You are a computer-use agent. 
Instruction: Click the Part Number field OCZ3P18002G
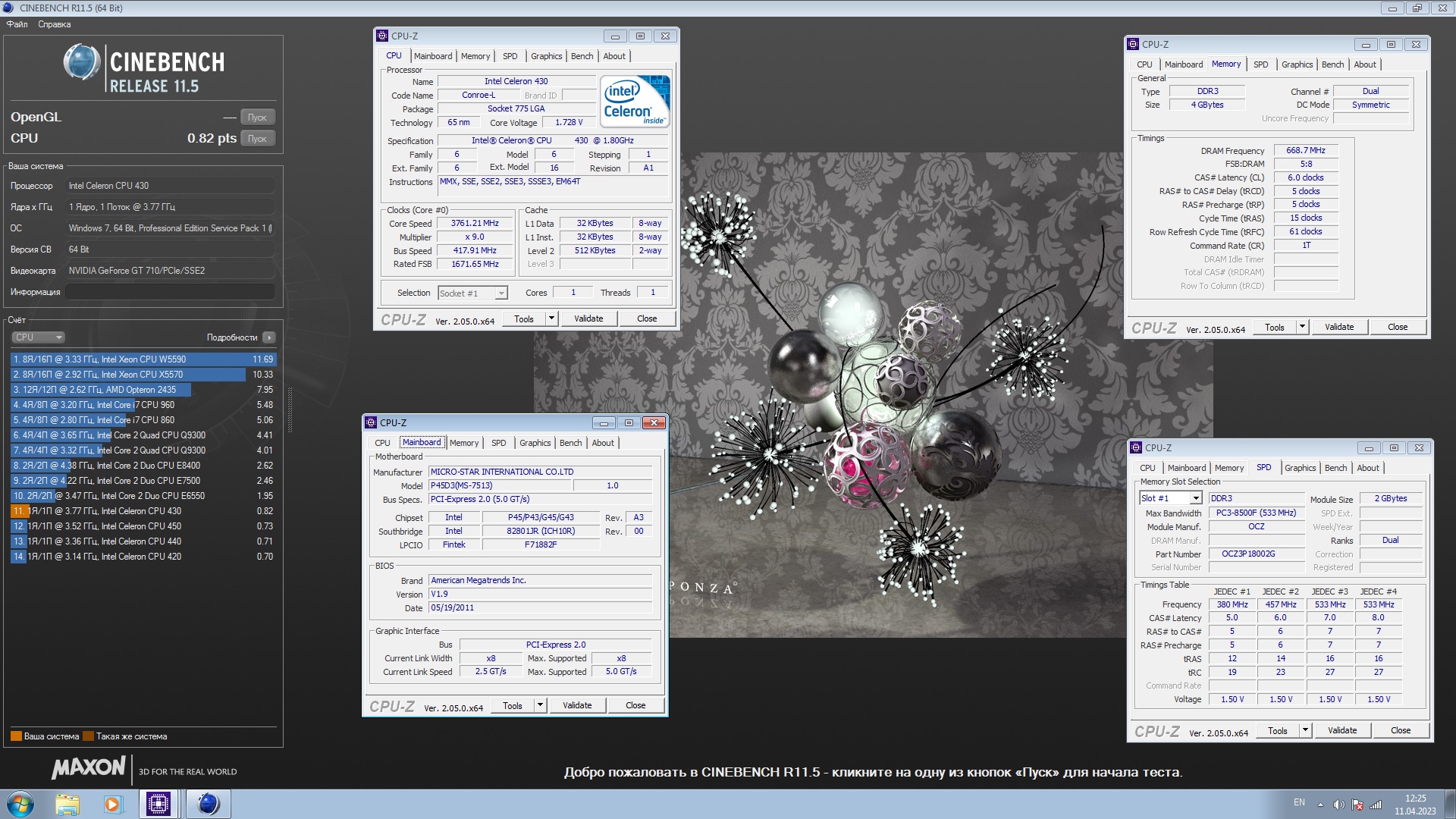point(1256,554)
